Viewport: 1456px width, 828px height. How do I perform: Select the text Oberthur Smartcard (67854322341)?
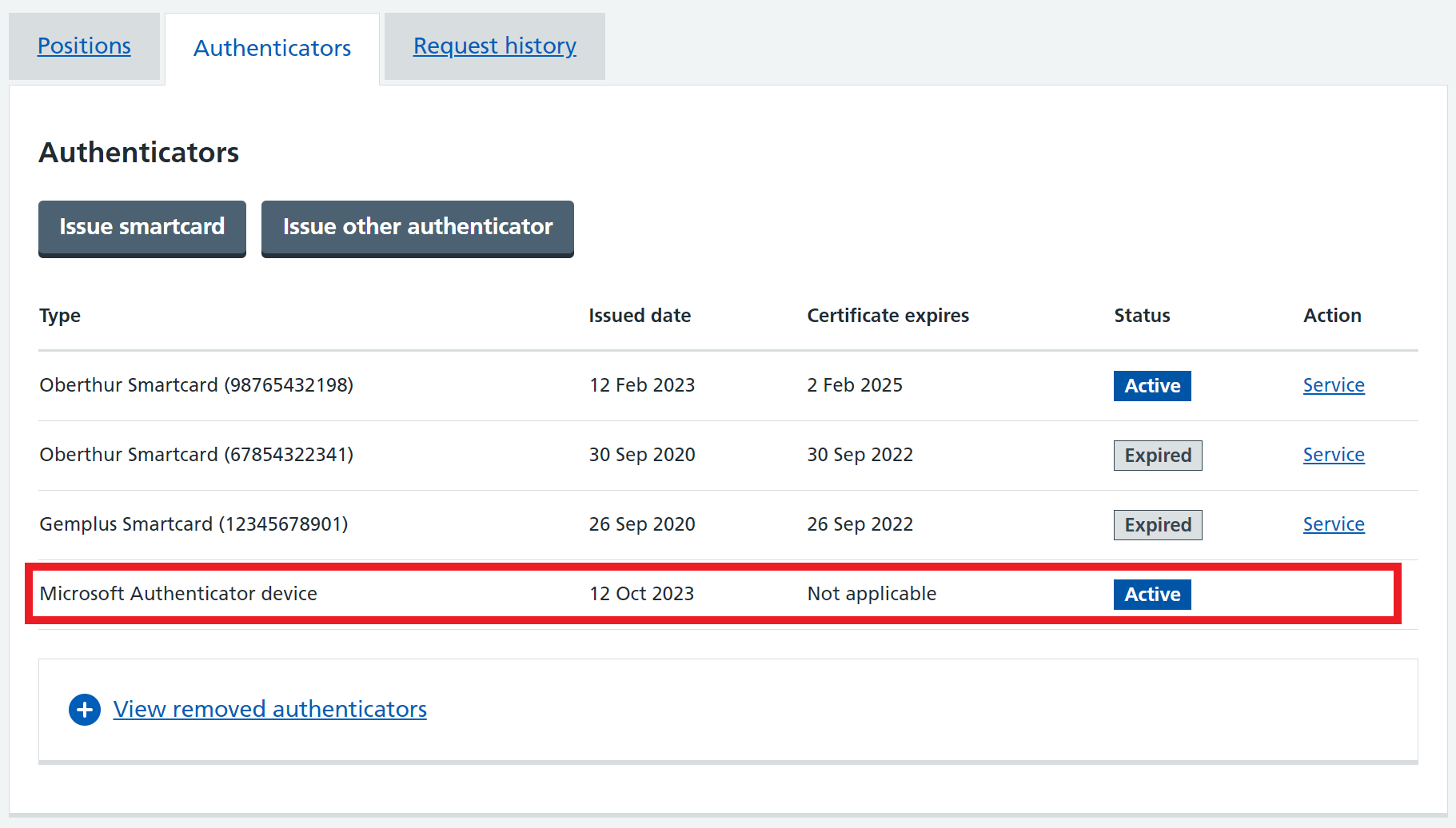click(x=197, y=455)
